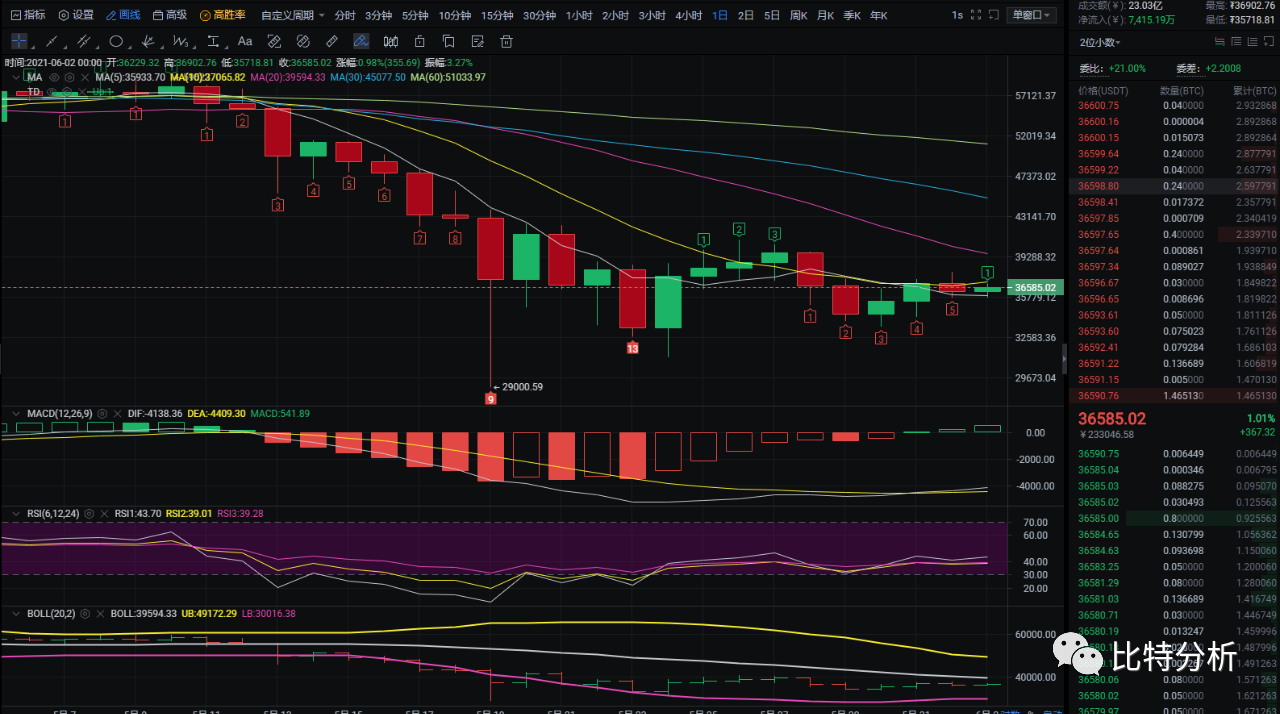Switch to 分时 time-share chart
The image size is (1280, 714).
pyautogui.click(x=345, y=15)
